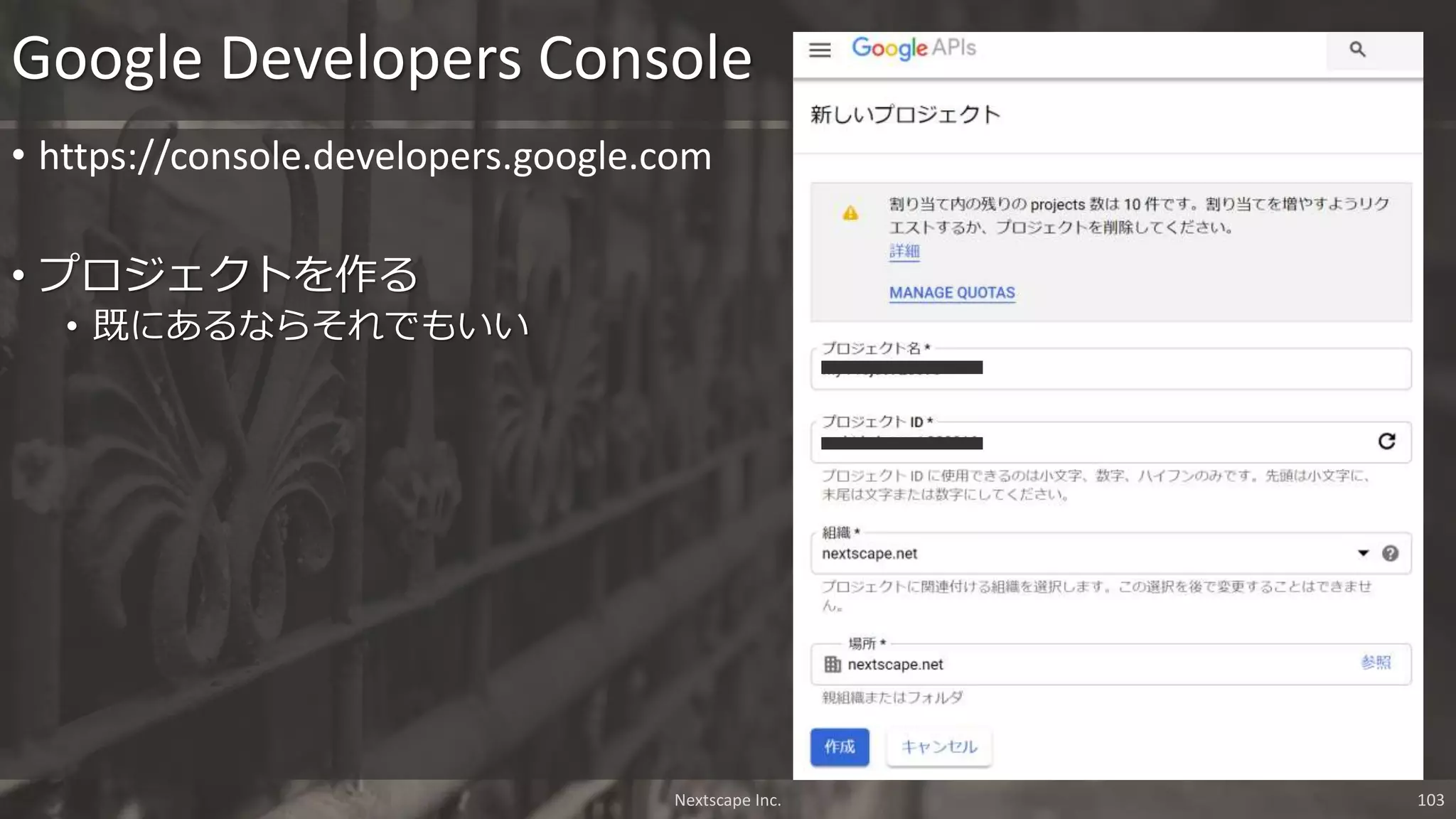Click the search magnifier icon
The image size is (1456, 819).
(1357, 50)
